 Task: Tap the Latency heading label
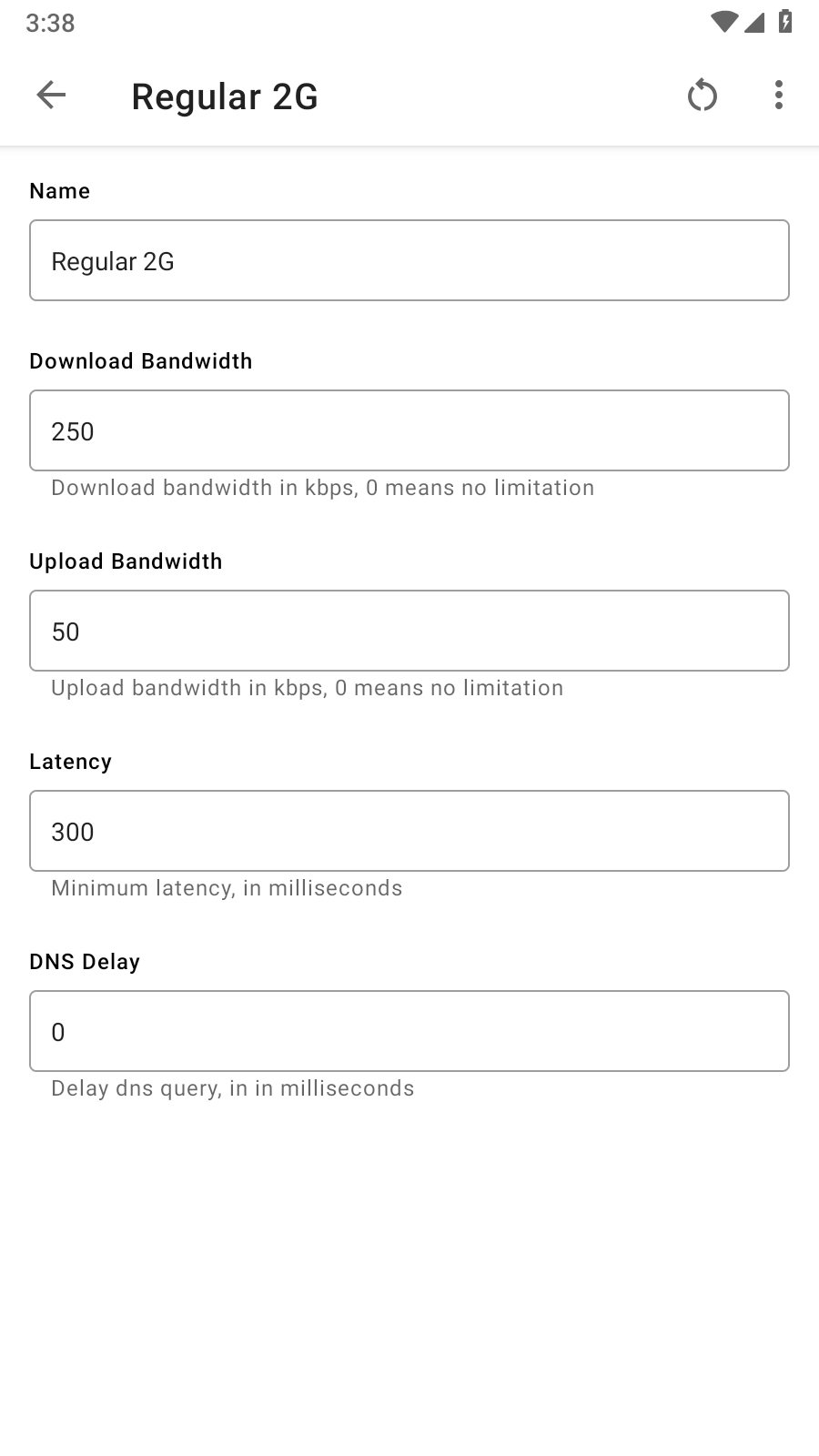coord(70,762)
